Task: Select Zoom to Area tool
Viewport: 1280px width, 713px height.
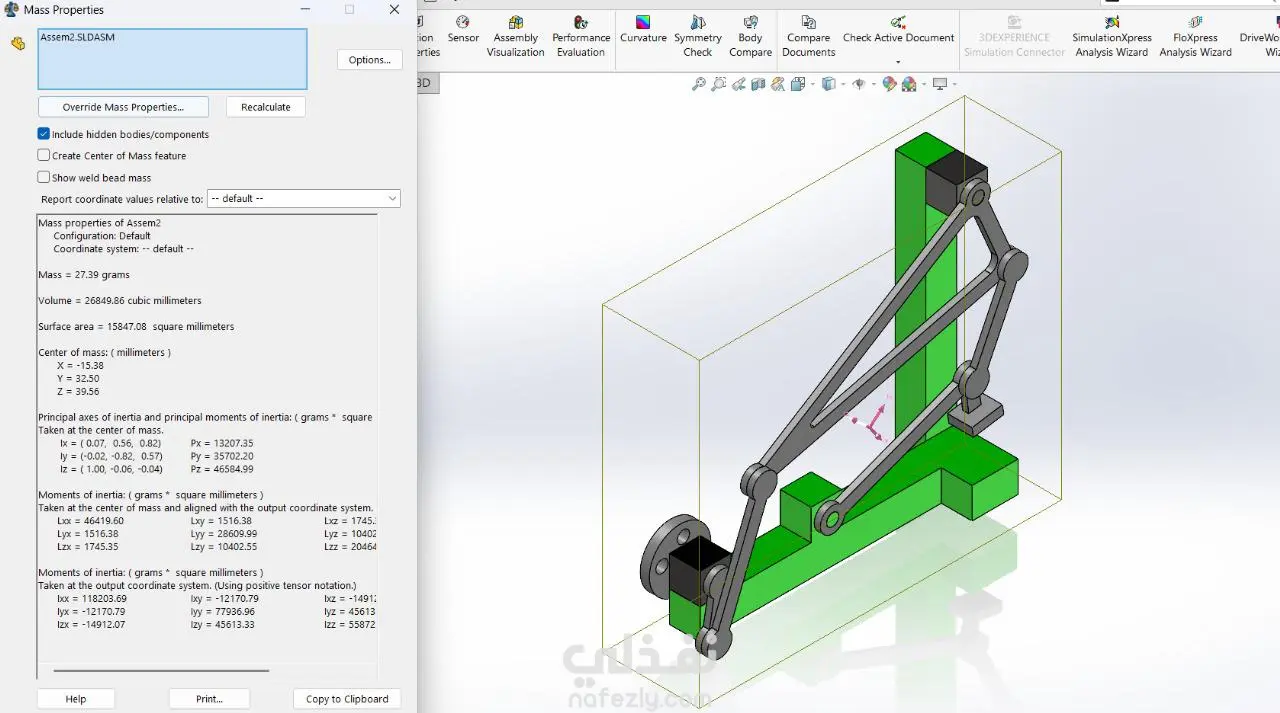Action: (719, 84)
